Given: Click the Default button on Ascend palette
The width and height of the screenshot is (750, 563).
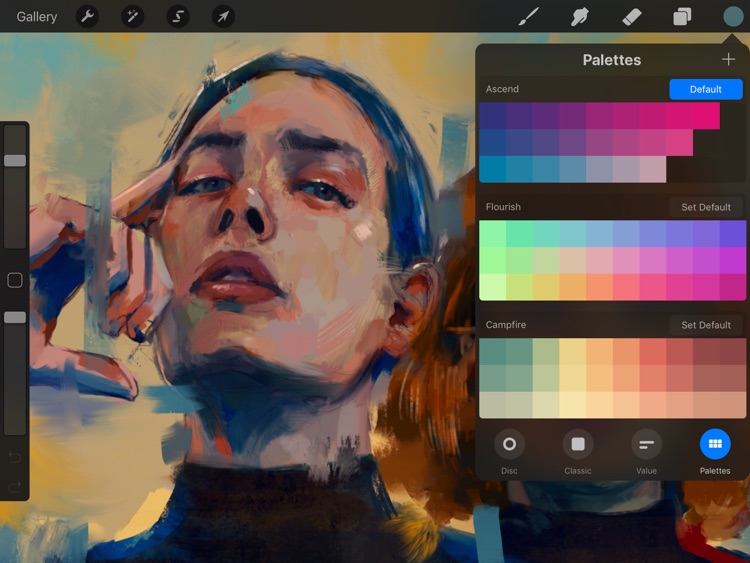Looking at the screenshot, I should click(705, 89).
